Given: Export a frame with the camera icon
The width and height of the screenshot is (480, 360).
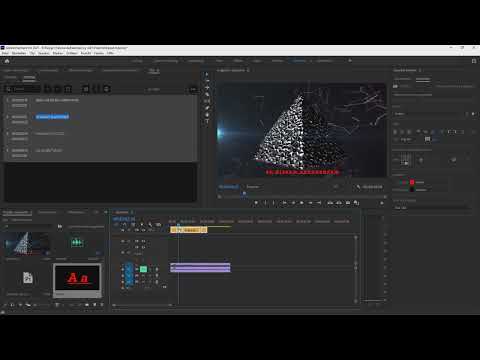Looking at the screenshot, I should pos(348,203).
